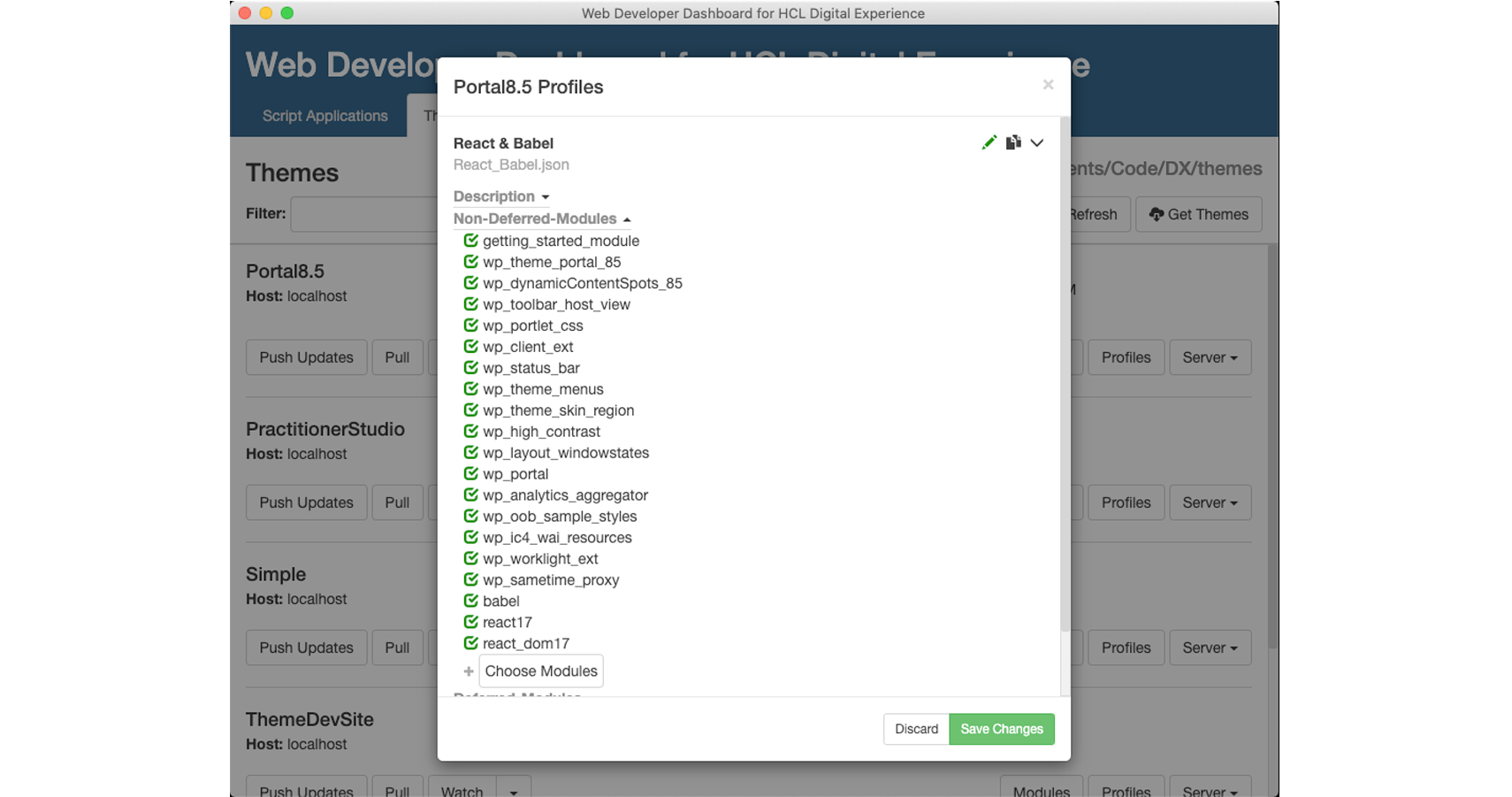1512x797 pixels.
Task: Click the plus icon beside Choose Modules
Action: [469, 671]
